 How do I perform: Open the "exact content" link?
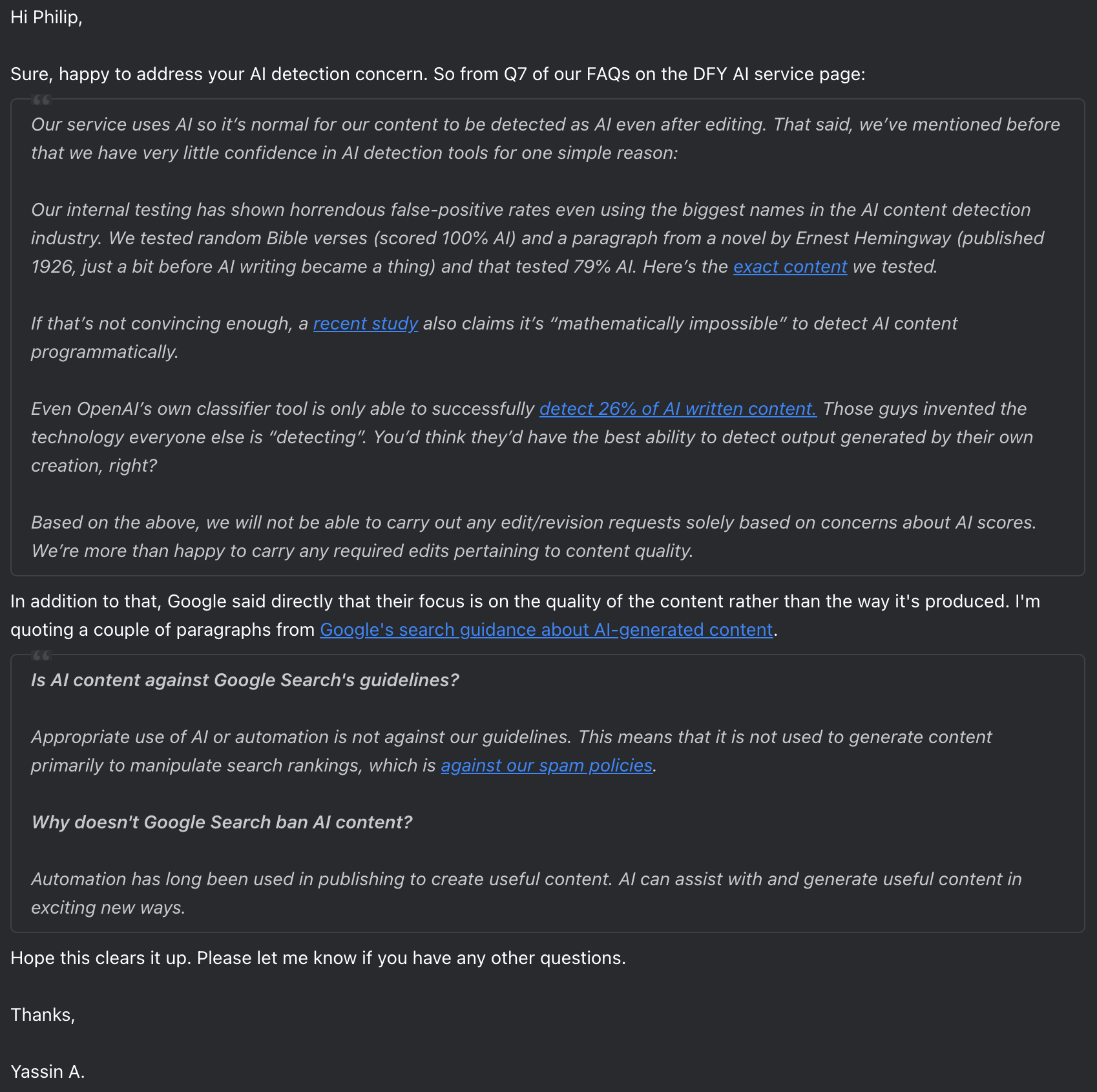pos(789,267)
